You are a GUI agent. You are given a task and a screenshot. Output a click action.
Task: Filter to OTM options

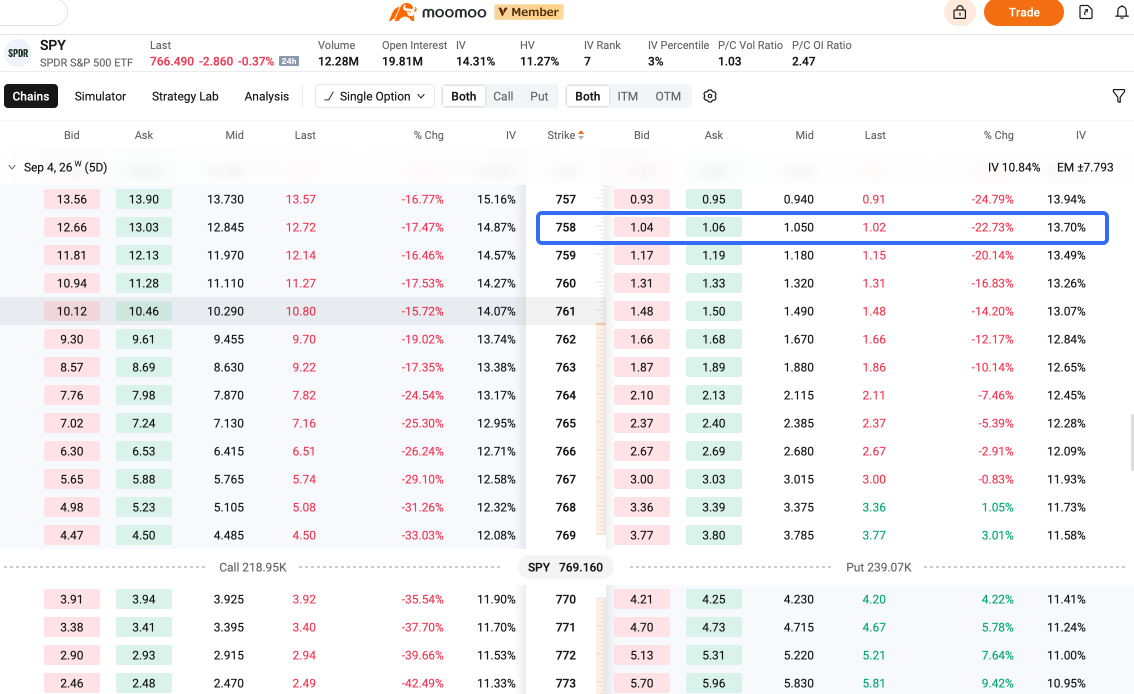[x=668, y=96]
